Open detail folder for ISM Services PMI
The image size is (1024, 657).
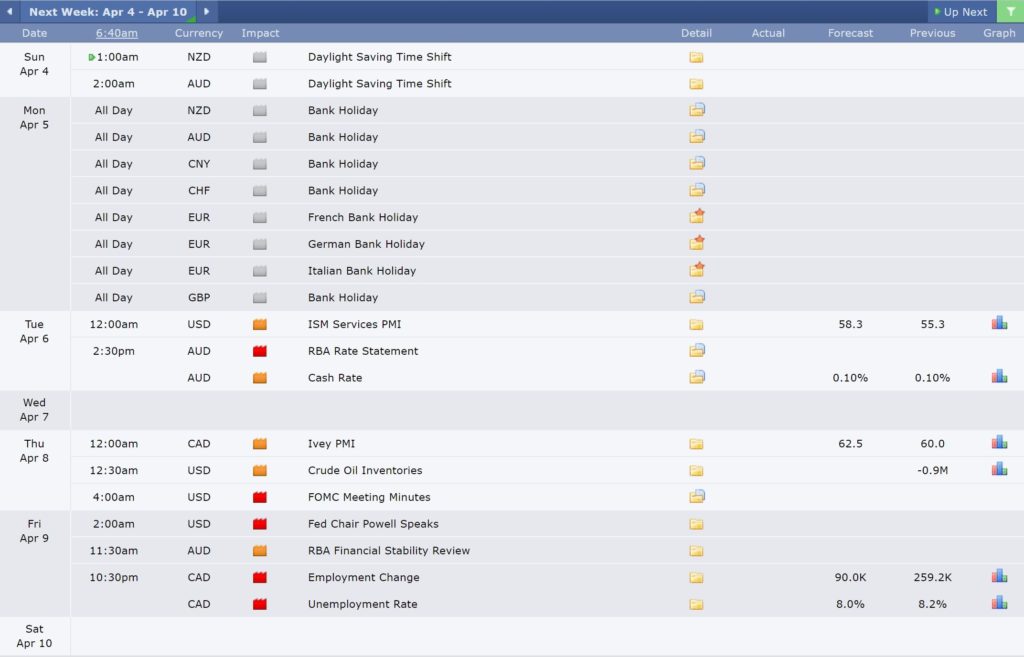click(696, 324)
